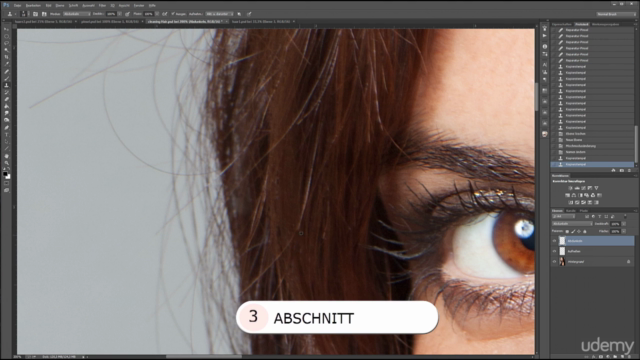Add a Brightness/Contrast adjustment
The width and height of the screenshot is (640, 360).
pos(570,188)
